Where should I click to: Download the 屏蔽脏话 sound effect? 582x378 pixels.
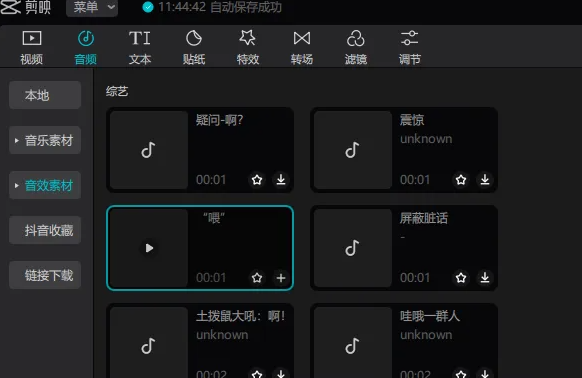pos(485,278)
